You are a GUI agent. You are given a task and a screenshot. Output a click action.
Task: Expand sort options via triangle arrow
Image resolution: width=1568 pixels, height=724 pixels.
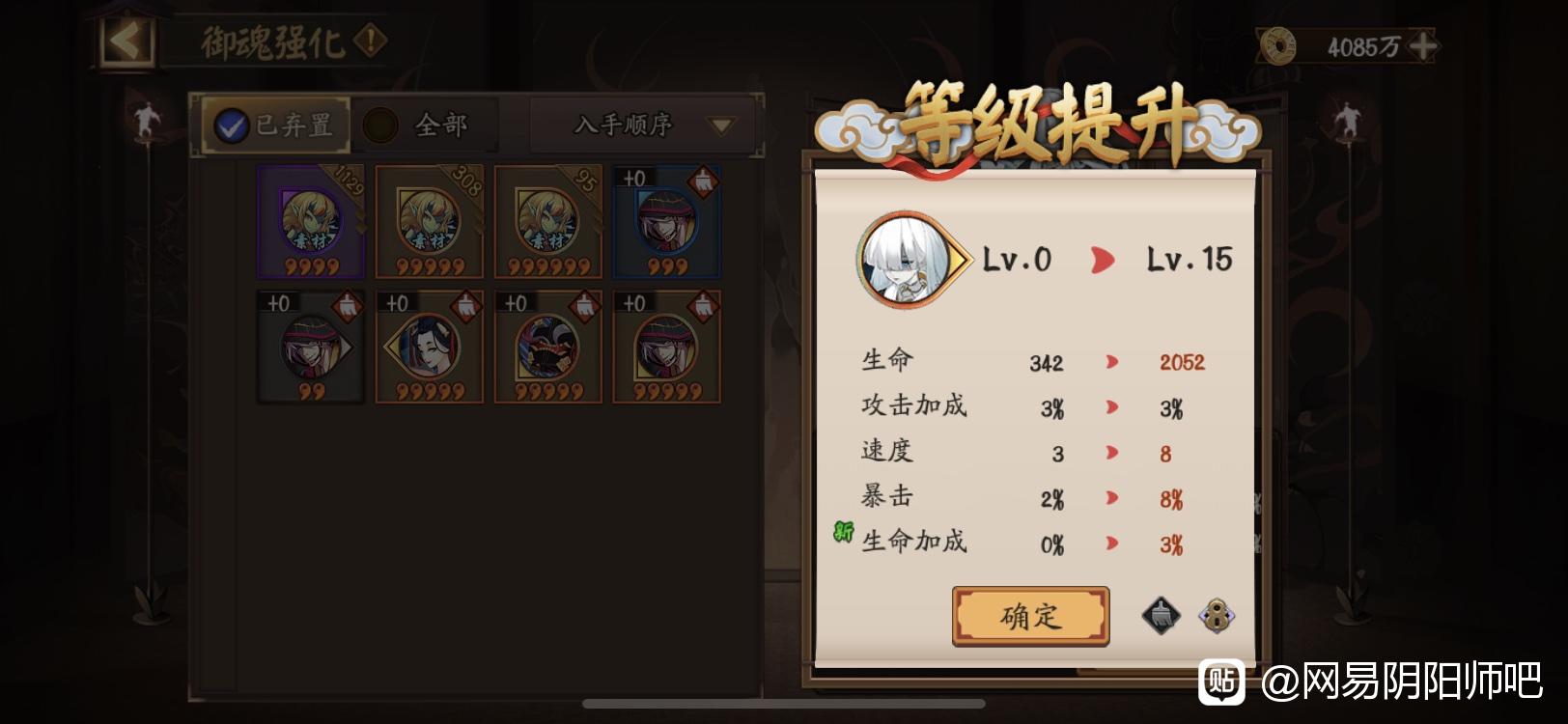(721, 125)
